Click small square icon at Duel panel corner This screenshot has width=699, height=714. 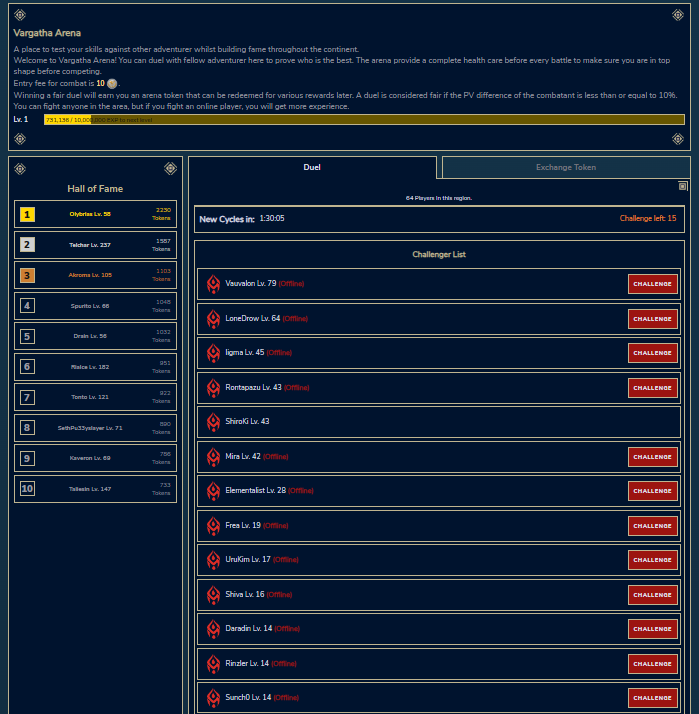(683, 186)
